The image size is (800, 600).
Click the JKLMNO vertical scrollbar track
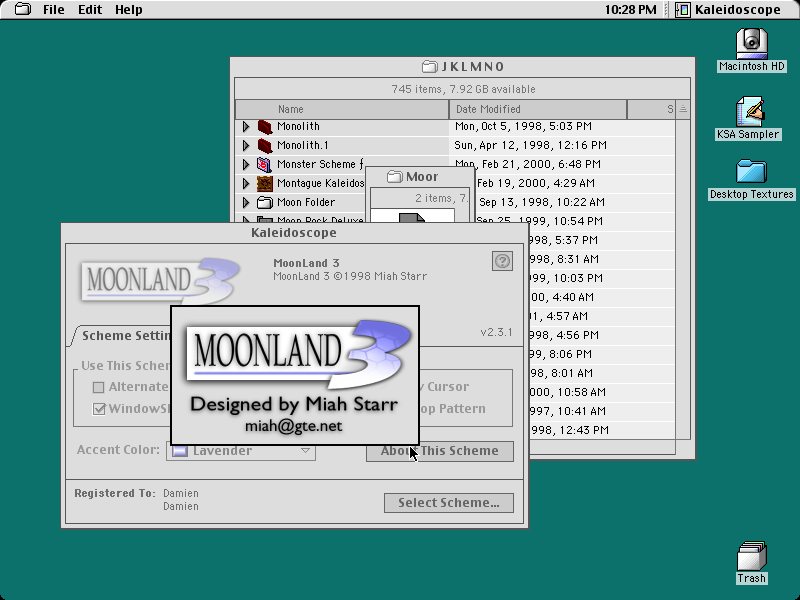point(683,279)
